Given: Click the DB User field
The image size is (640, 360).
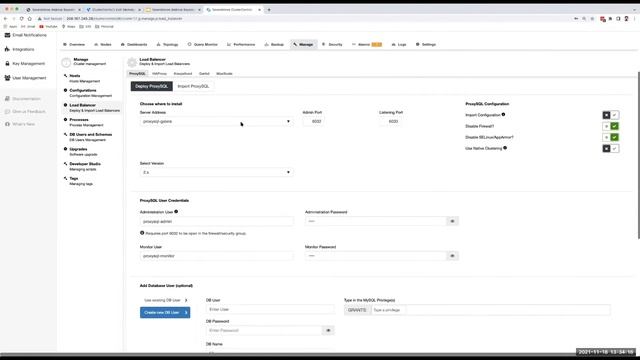Looking at the screenshot, I should [x=270, y=310].
